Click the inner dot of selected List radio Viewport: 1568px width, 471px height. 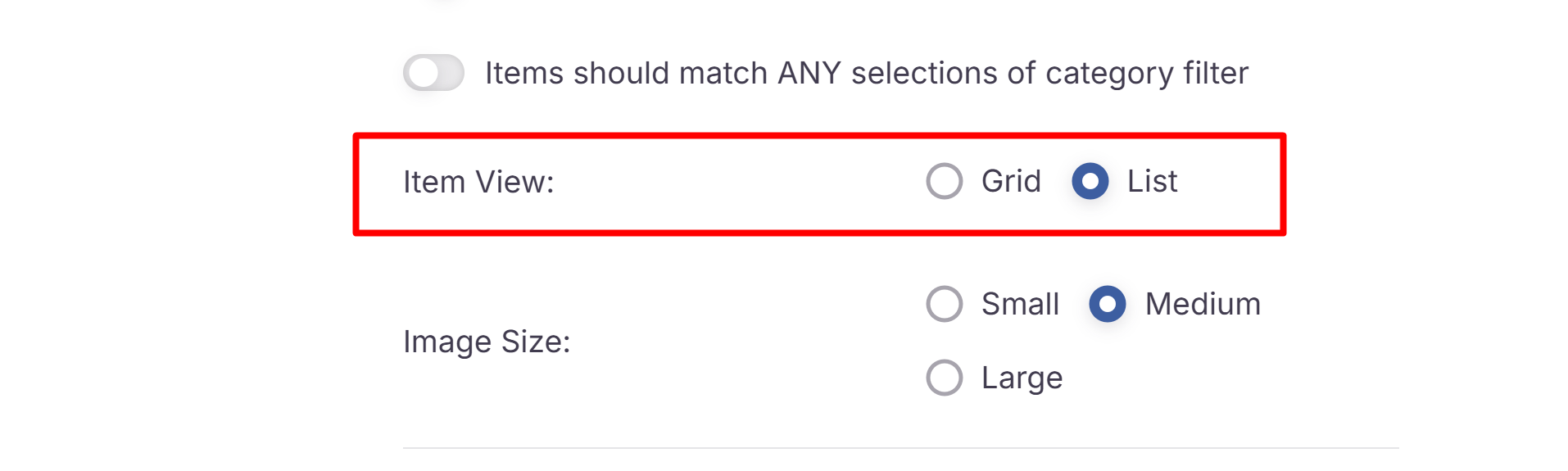pyautogui.click(x=1090, y=181)
